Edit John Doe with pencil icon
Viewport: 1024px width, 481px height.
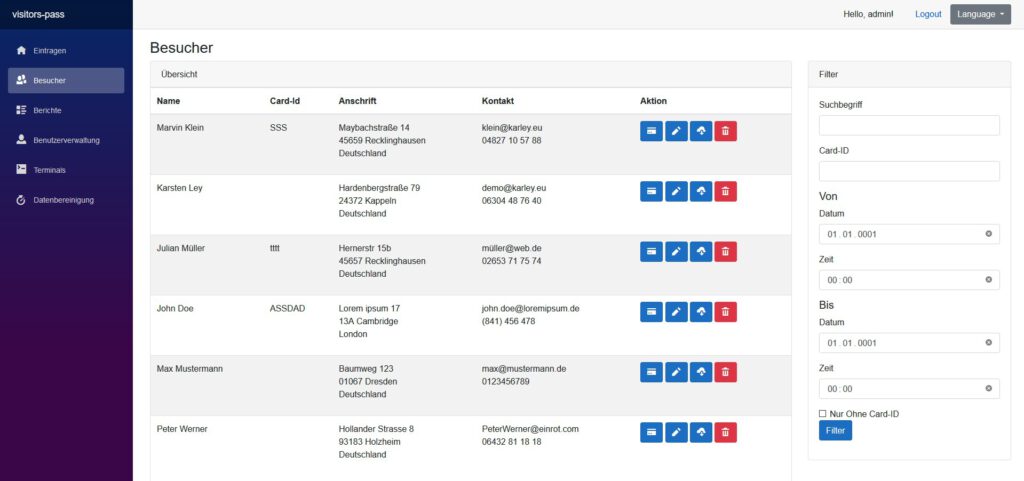coord(676,311)
